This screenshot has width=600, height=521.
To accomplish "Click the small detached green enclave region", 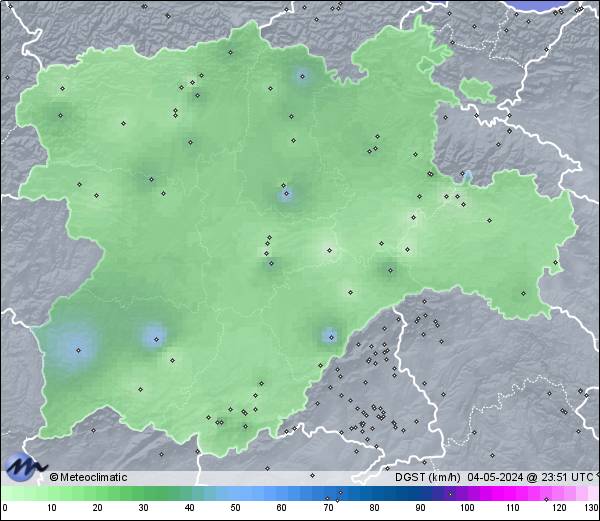I will tap(477, 90).
